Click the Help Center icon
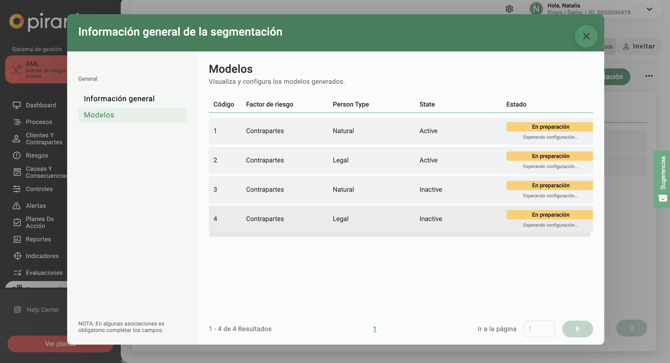 [17, 310]
